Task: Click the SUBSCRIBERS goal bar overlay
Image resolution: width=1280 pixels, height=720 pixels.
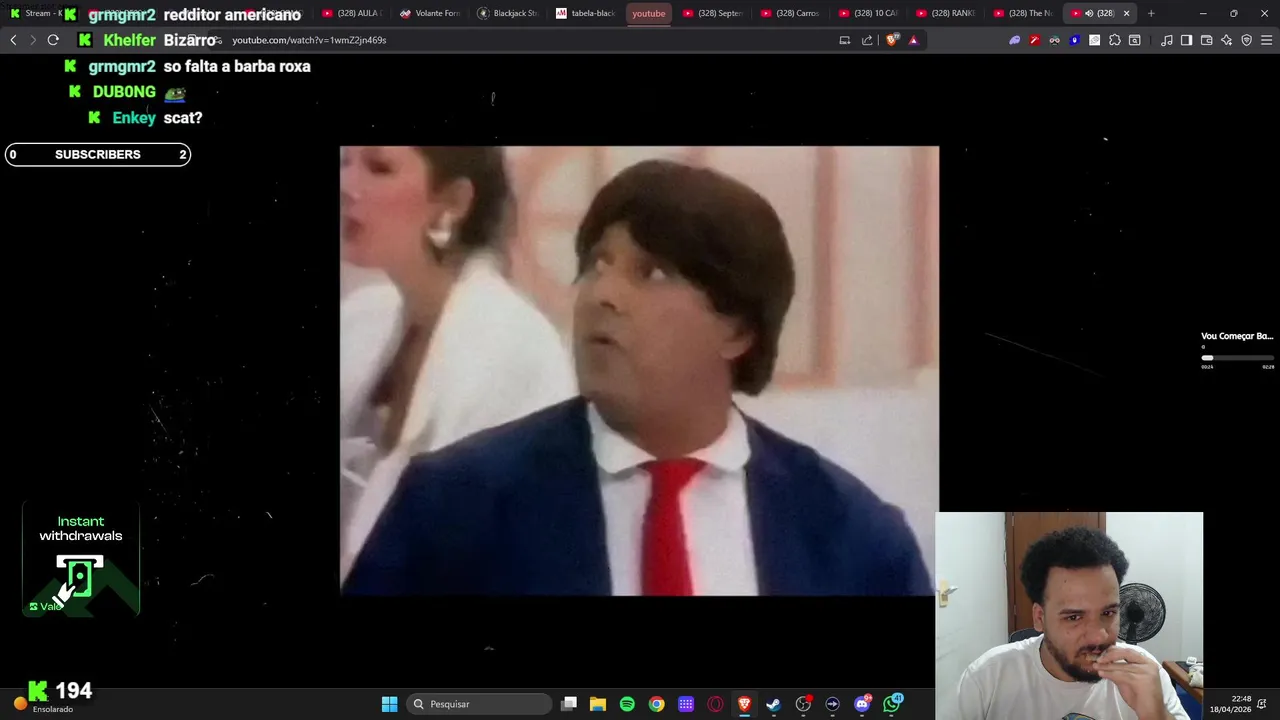Action: (x=98, y=154)
